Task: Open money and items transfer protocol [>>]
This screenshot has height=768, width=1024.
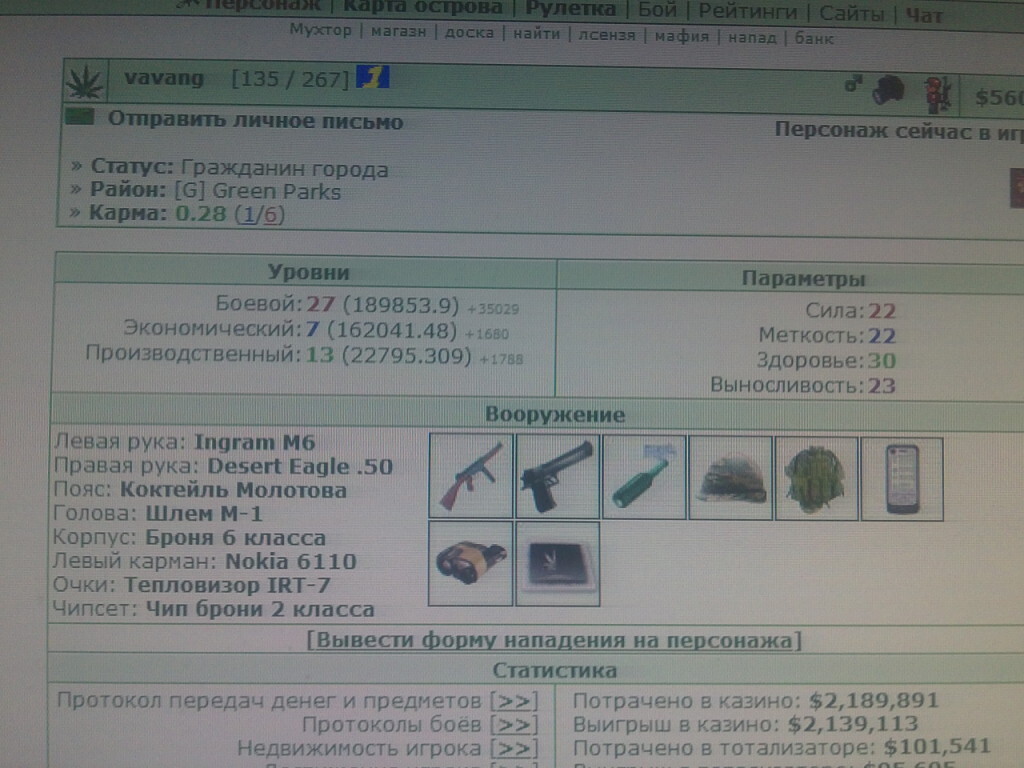Action: [x=514, y=701]
